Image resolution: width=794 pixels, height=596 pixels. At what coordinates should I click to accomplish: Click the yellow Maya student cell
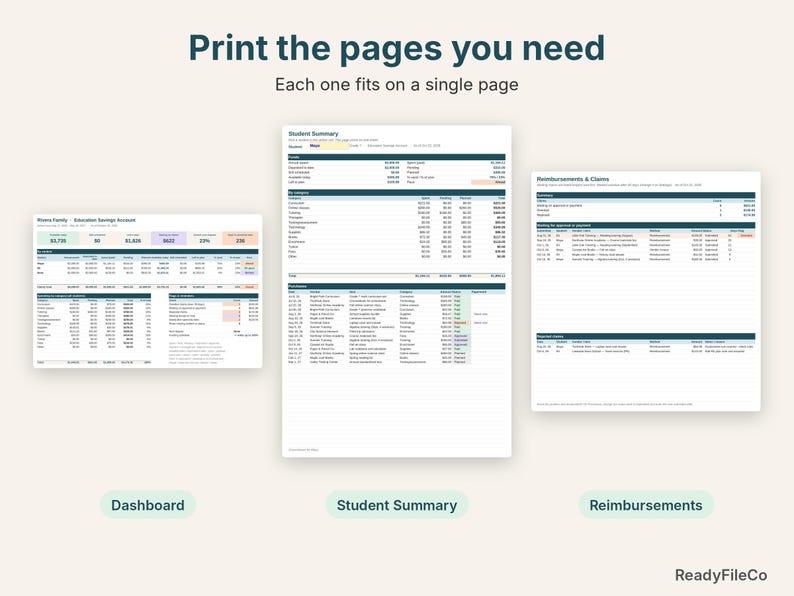329,146
